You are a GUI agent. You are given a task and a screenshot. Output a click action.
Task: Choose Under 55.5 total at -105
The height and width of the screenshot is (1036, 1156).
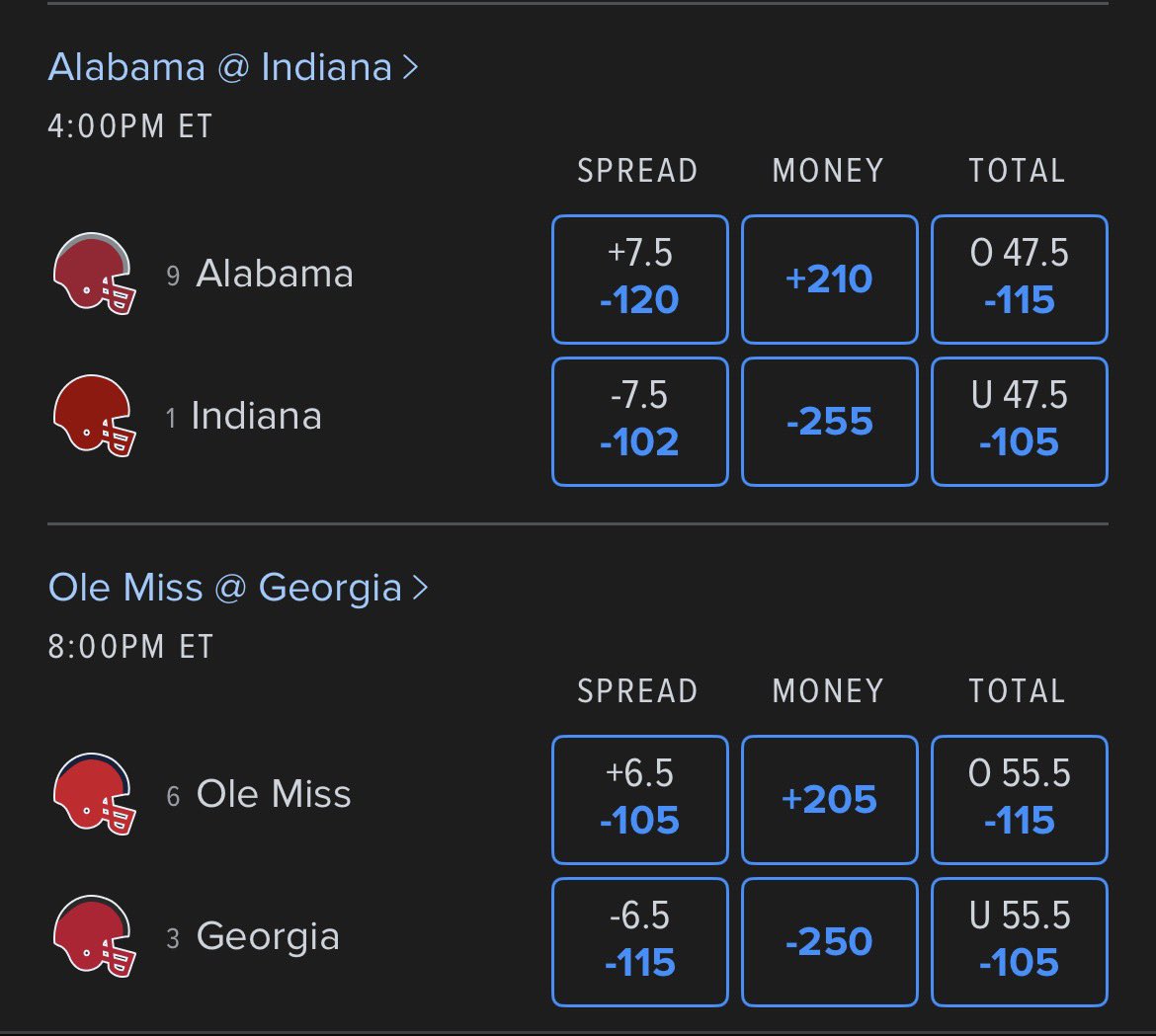1020,942
